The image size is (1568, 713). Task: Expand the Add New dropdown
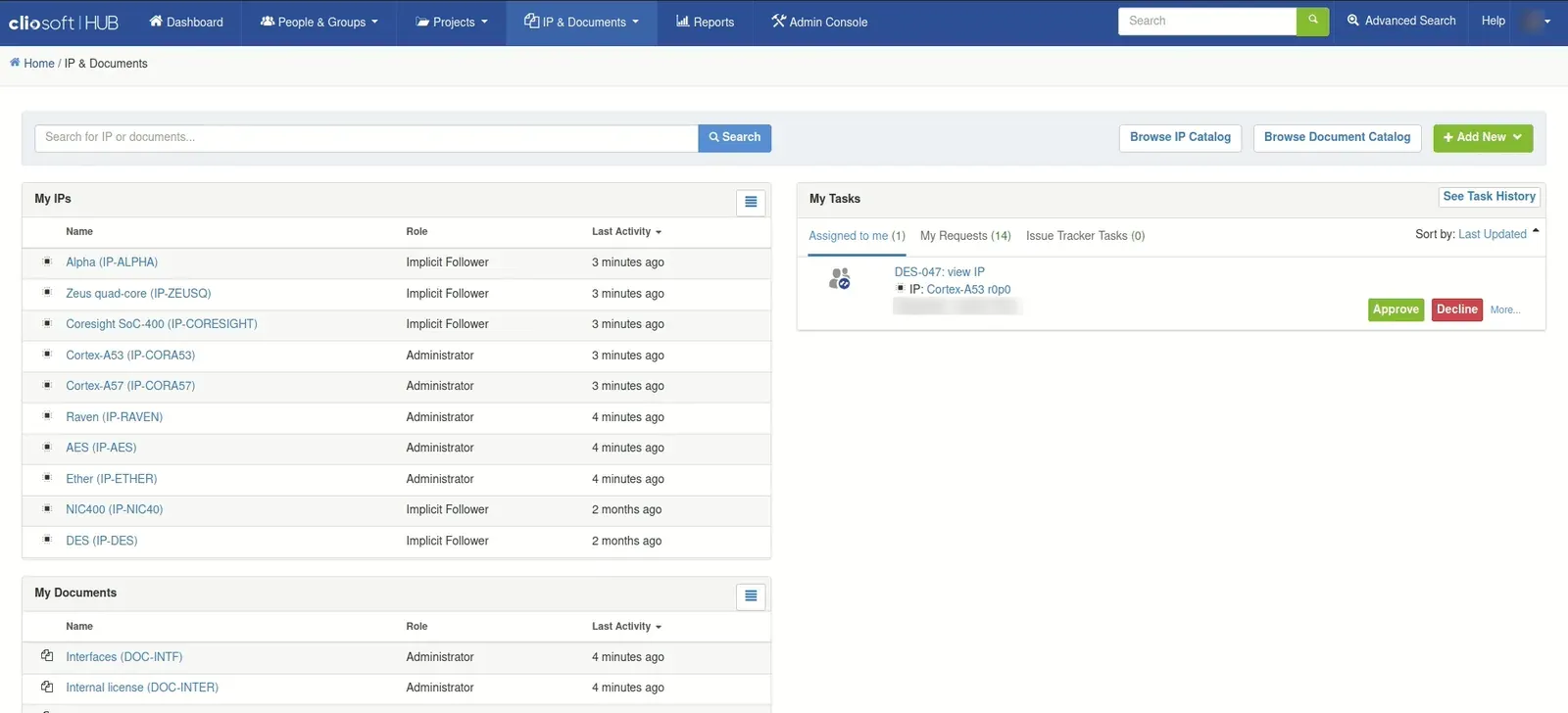coord(1483,138)
